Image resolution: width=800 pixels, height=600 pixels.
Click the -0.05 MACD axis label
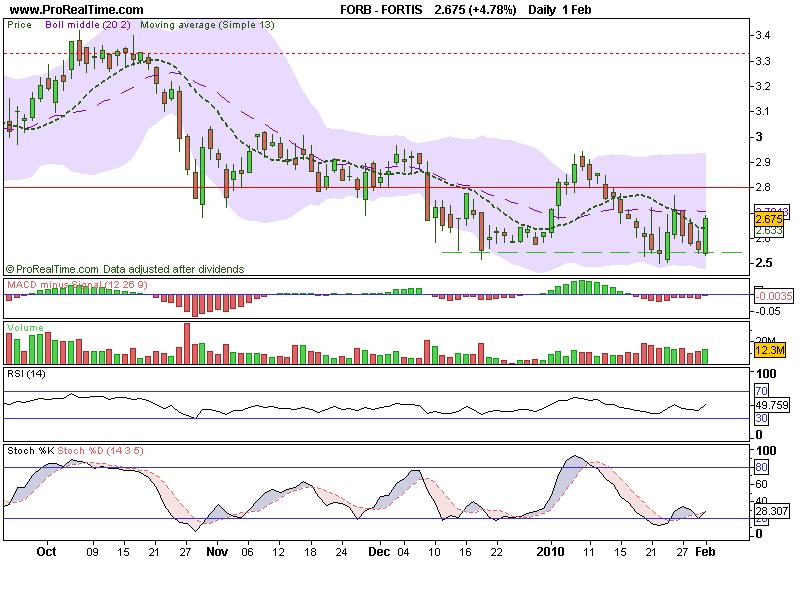tap(768, 311)
